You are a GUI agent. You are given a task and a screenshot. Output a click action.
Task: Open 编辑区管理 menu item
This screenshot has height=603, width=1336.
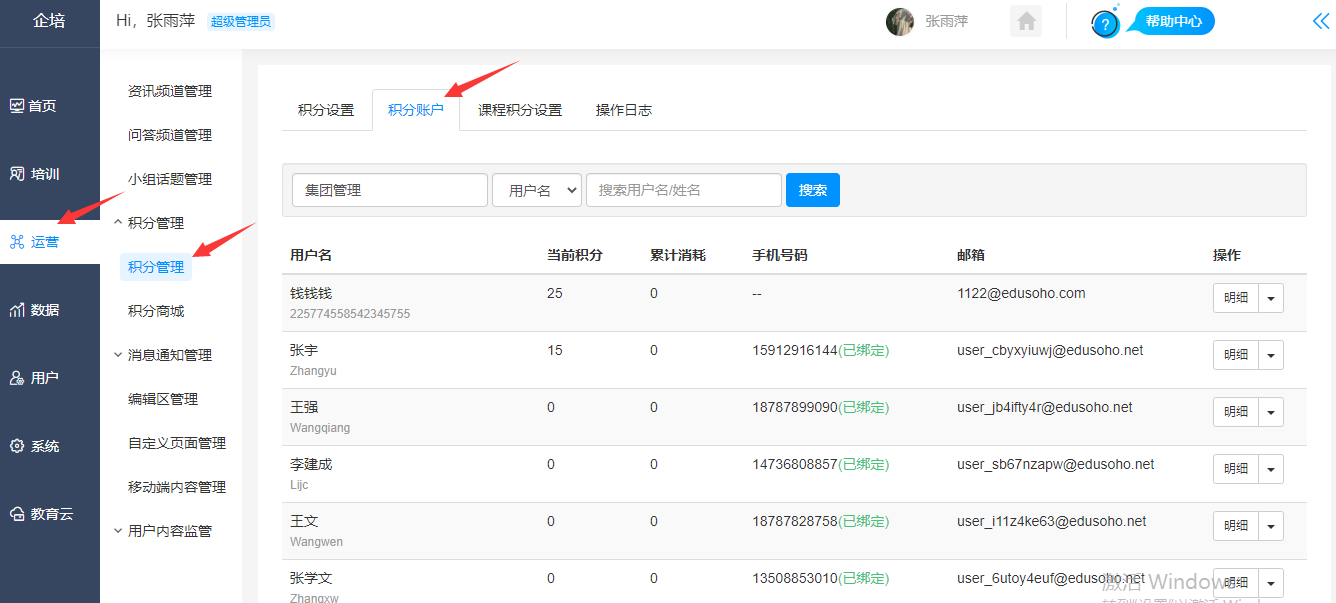163,399
